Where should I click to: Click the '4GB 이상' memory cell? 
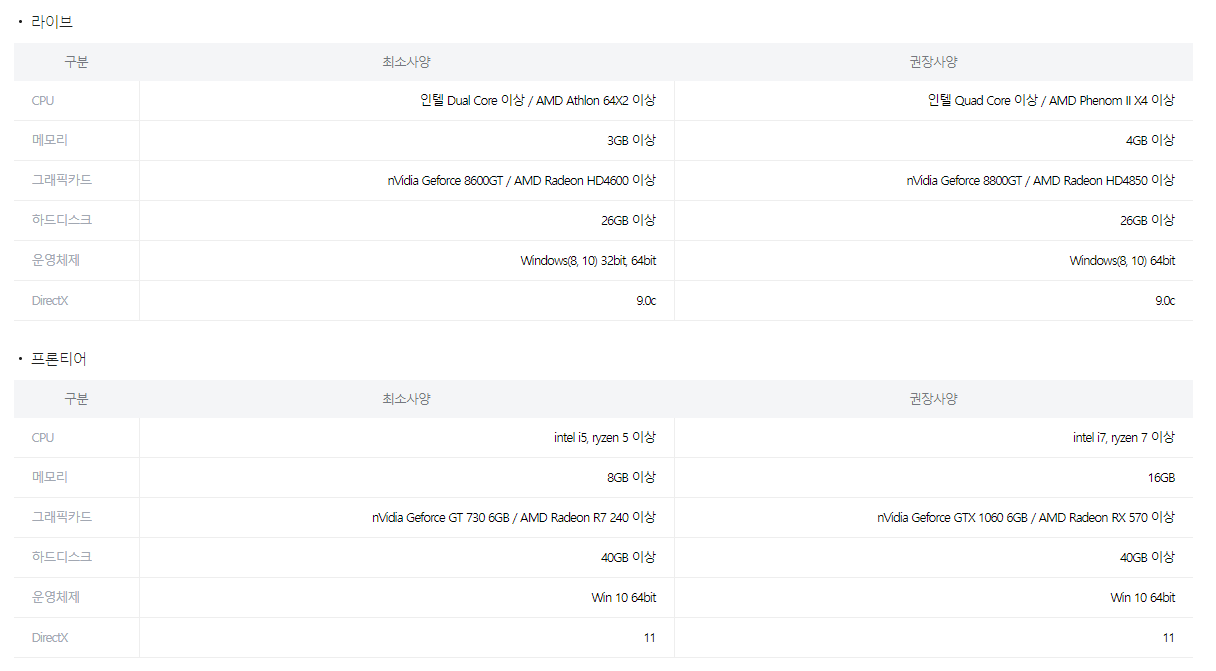[1150, 141]
